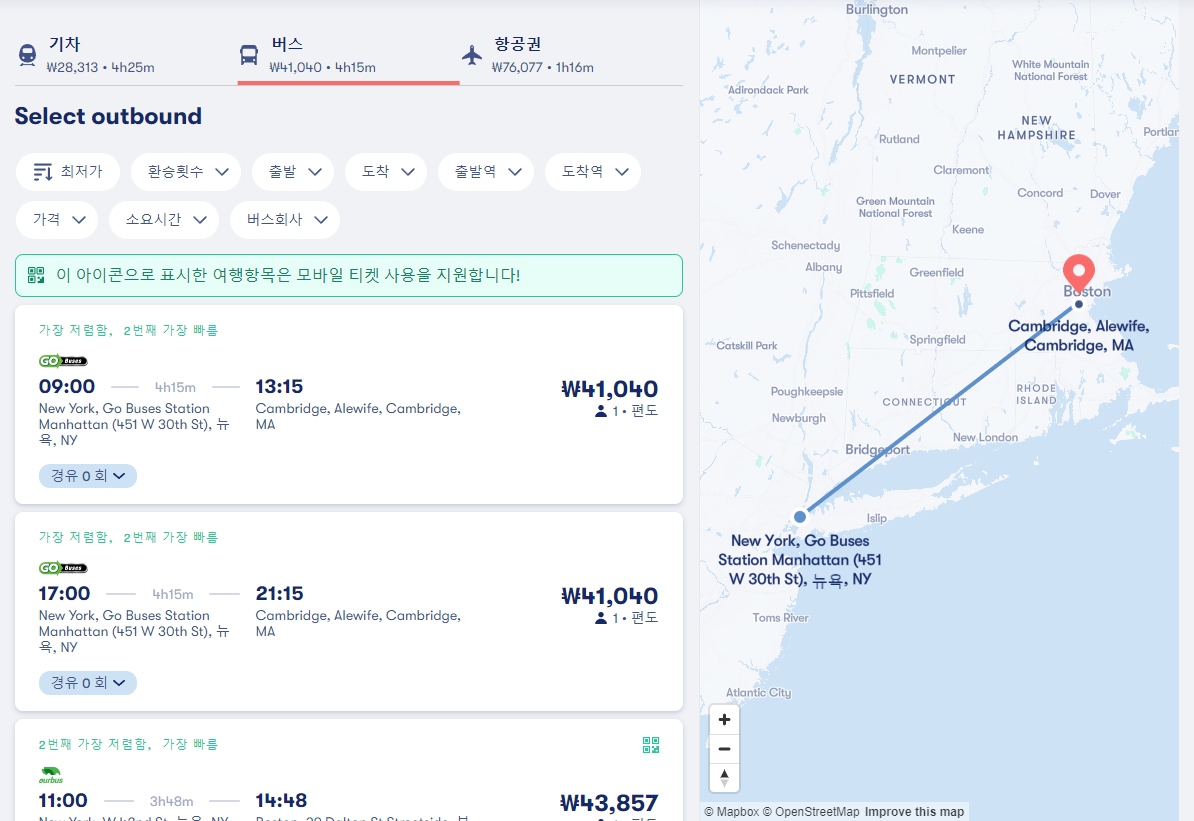Click the Select outbound heading
Screen dimensions: 1194x821
108,117
